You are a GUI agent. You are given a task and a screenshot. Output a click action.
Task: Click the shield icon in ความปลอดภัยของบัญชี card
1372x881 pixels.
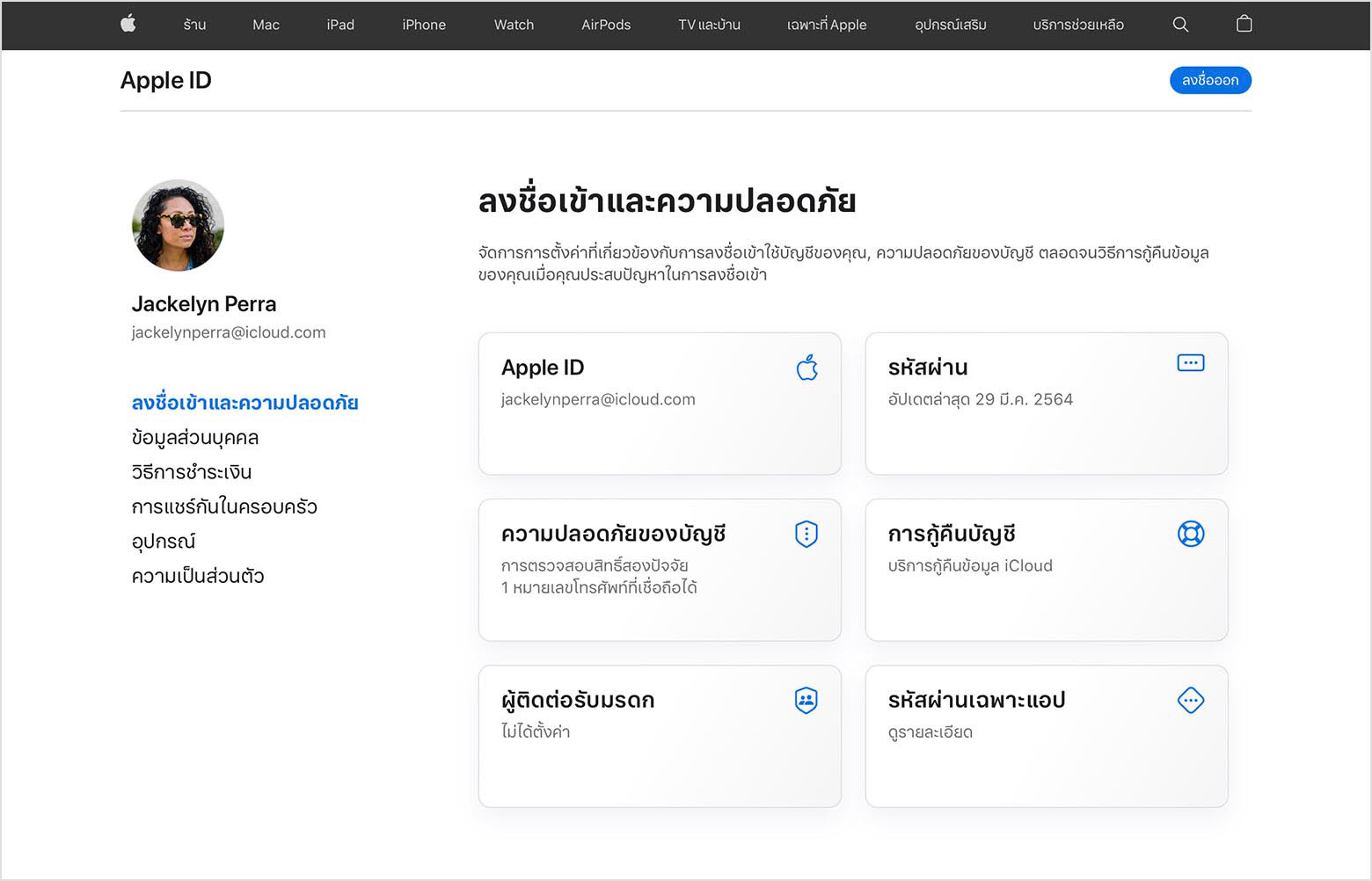tap(806, 534)
